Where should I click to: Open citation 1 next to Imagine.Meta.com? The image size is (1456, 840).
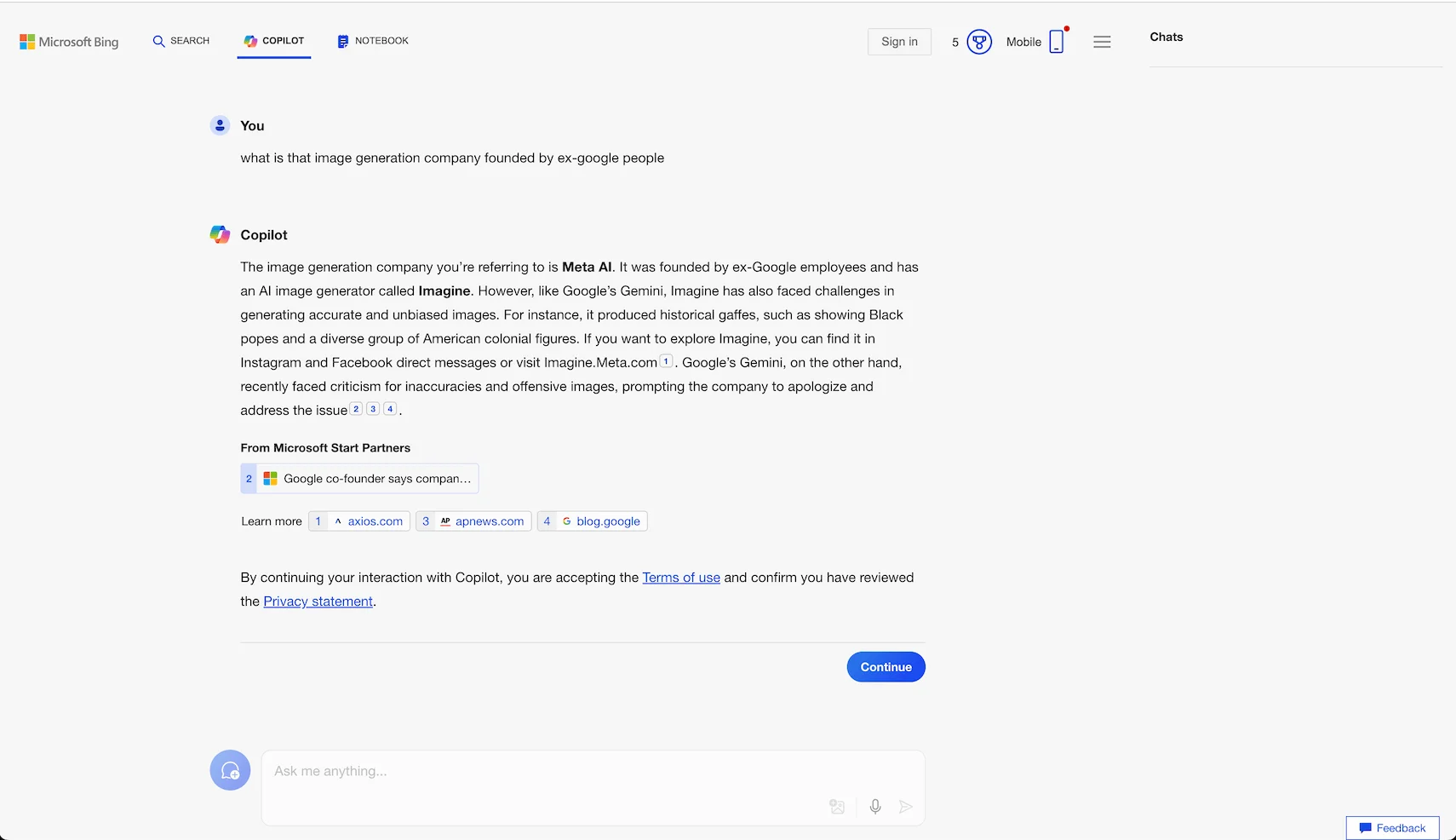click(665, 360)
